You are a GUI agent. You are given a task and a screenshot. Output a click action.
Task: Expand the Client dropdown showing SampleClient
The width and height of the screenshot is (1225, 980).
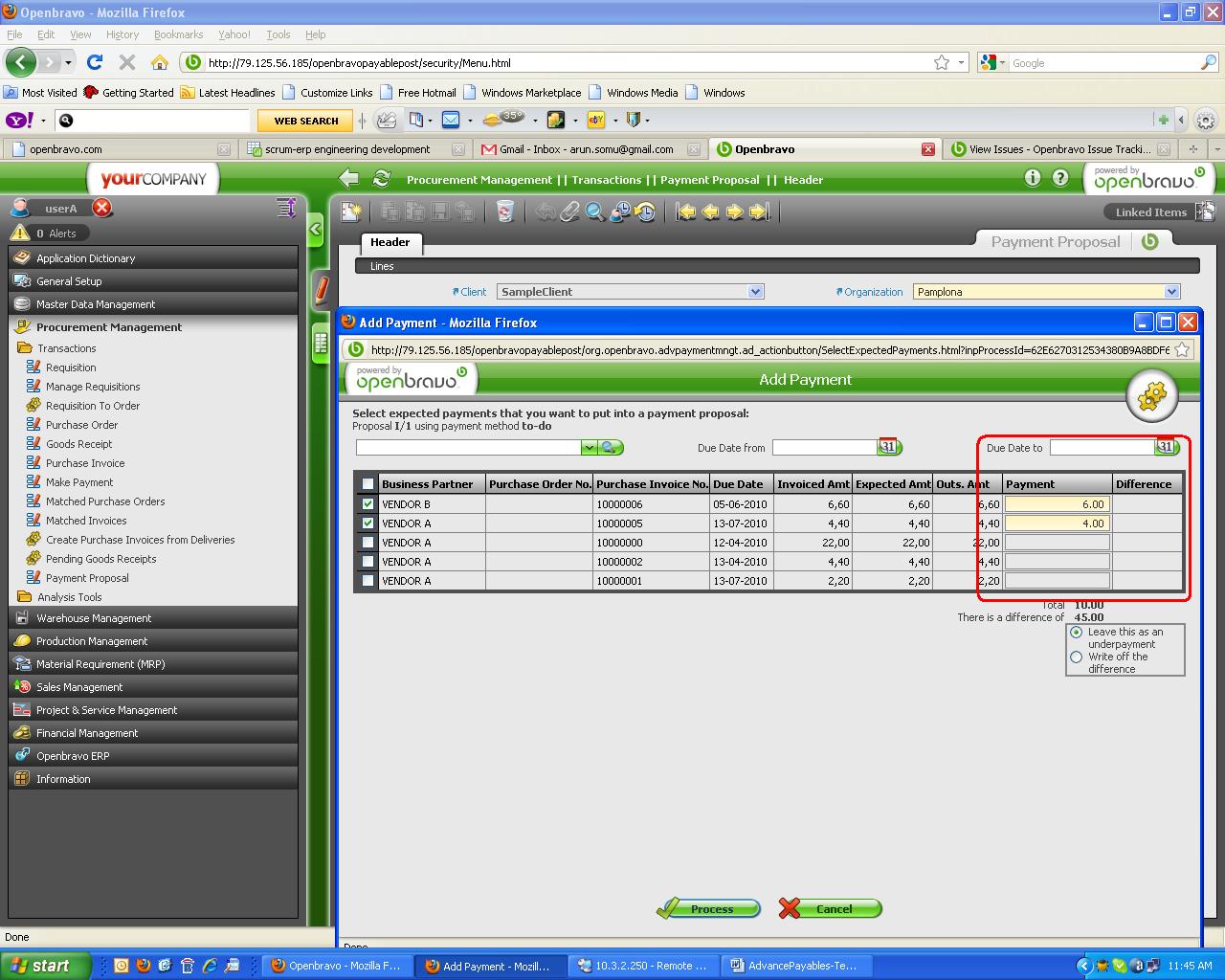click(x=755, y=292)
